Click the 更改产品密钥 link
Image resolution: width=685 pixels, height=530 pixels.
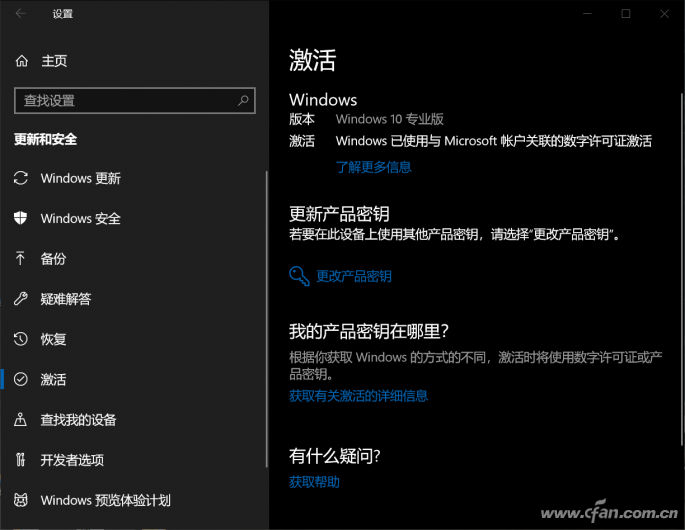354,276
